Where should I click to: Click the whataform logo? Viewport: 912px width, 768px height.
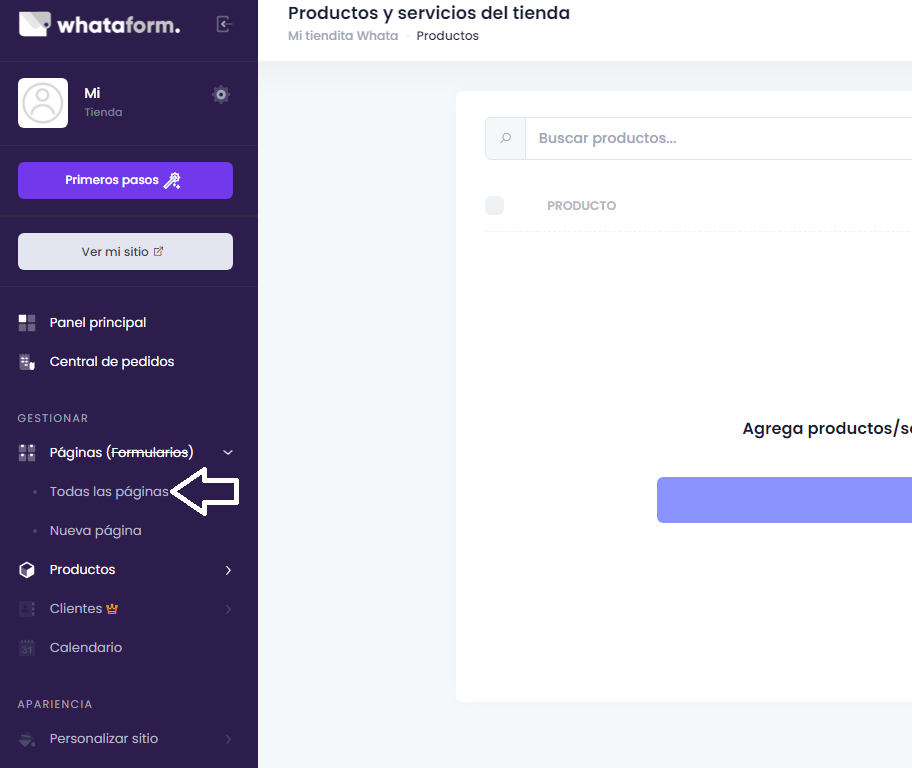[x=98, y=24]
